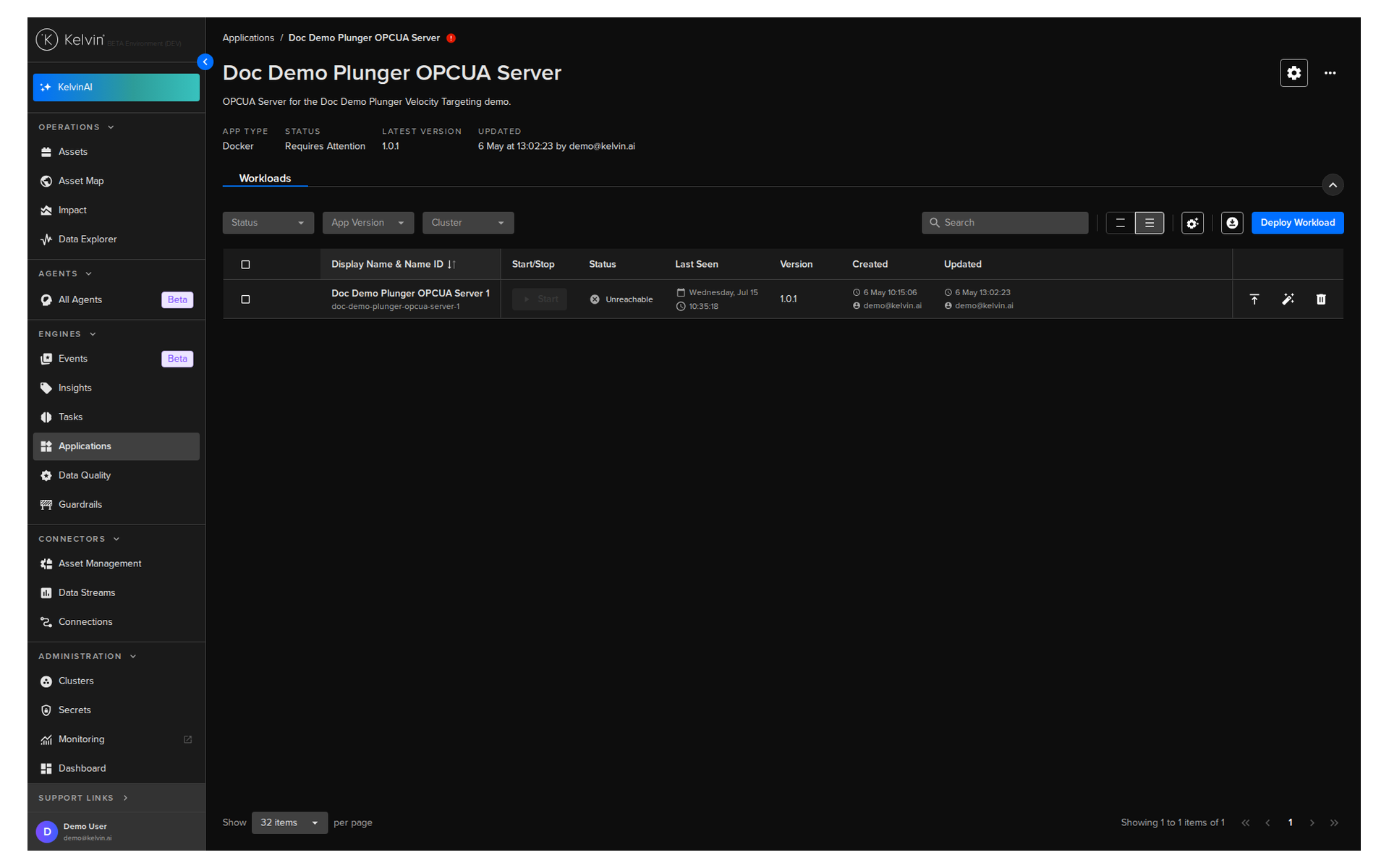The height and width of the screenshot is (868, 1389).
Task: Open table column settings gear icon
Action: (1192, 223)
